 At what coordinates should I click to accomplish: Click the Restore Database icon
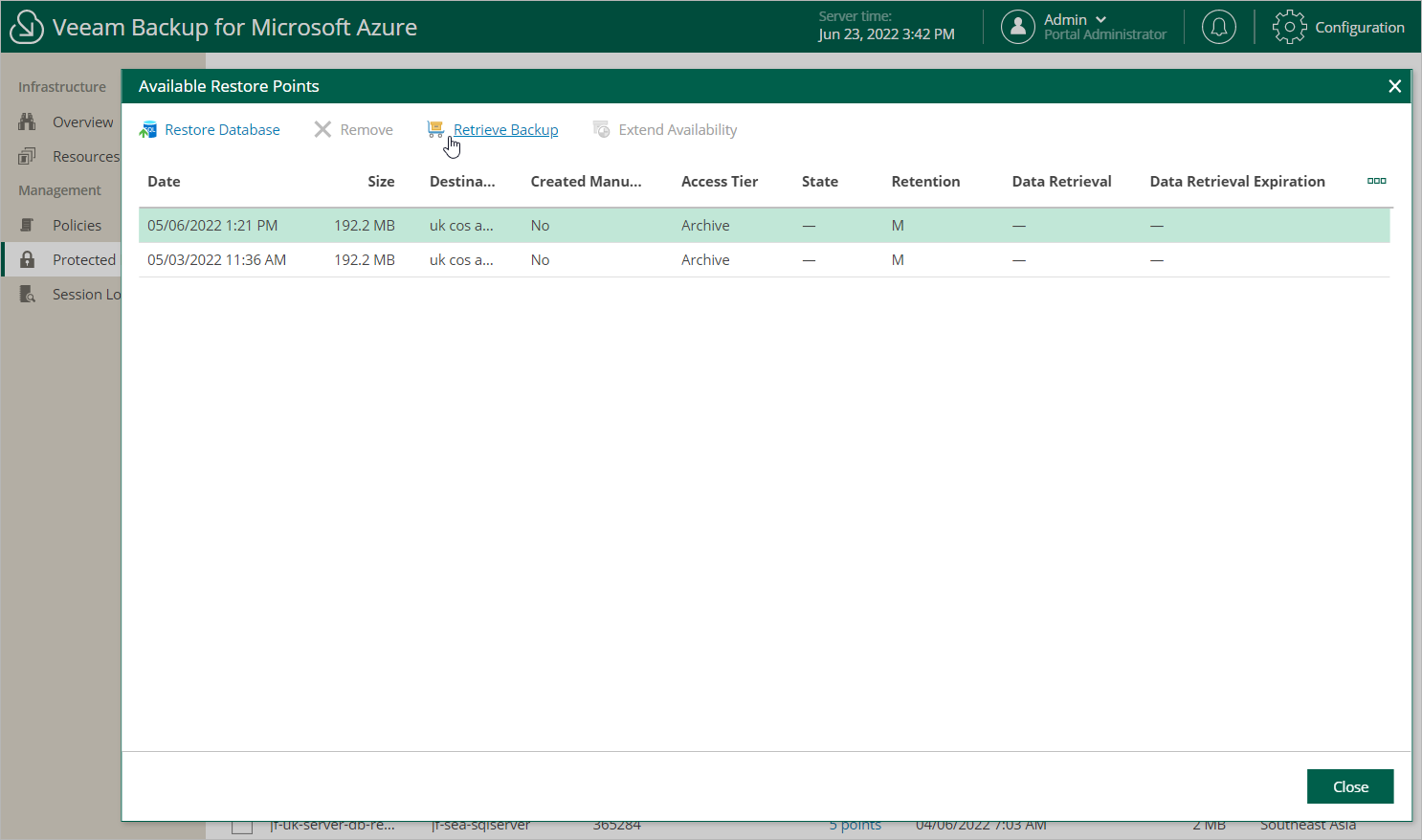point(147,130)
